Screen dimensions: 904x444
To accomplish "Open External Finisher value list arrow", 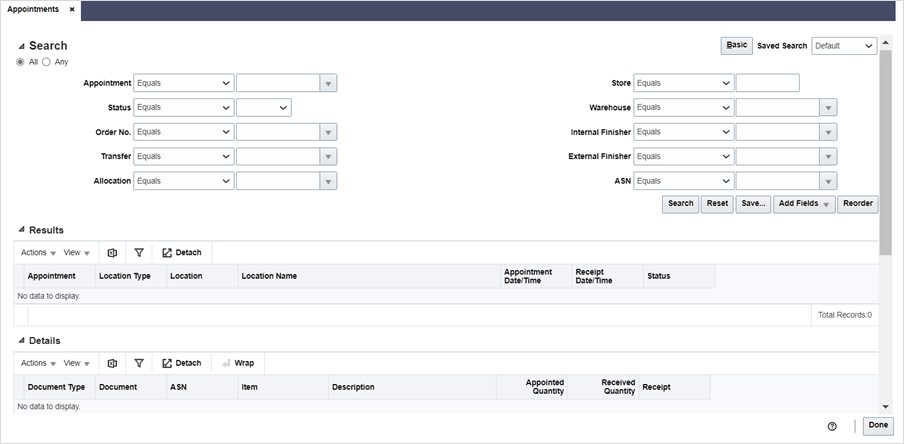I will click(828, 156).
